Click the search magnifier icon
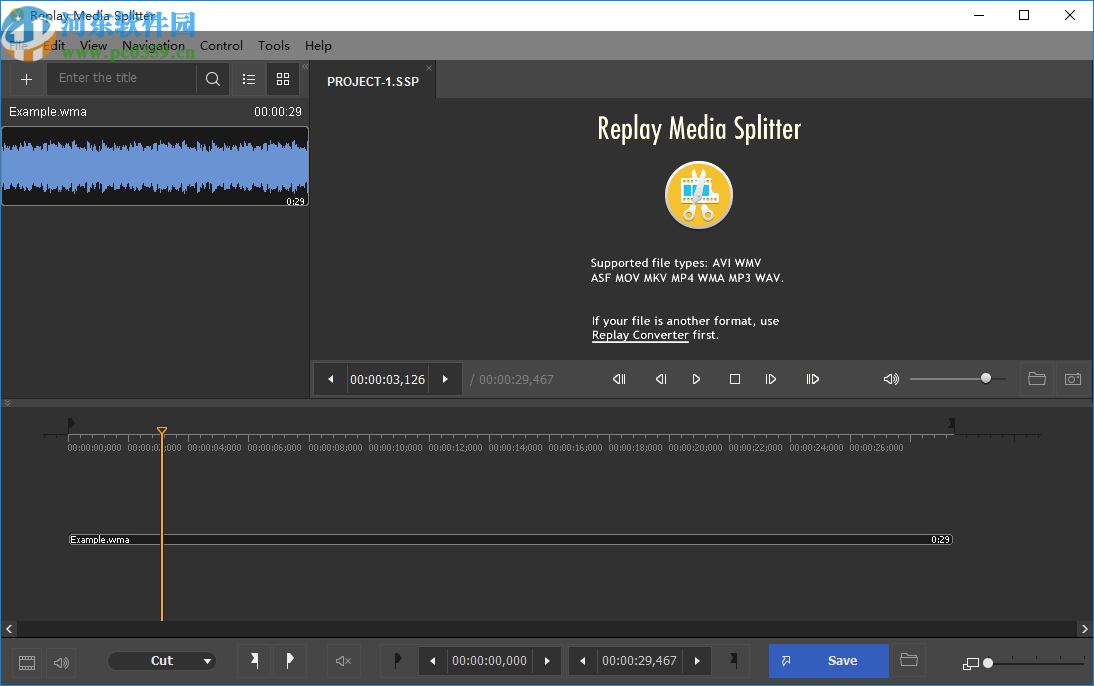The height and width of the screenshot is (686, 1094). (x=213, y=78)
